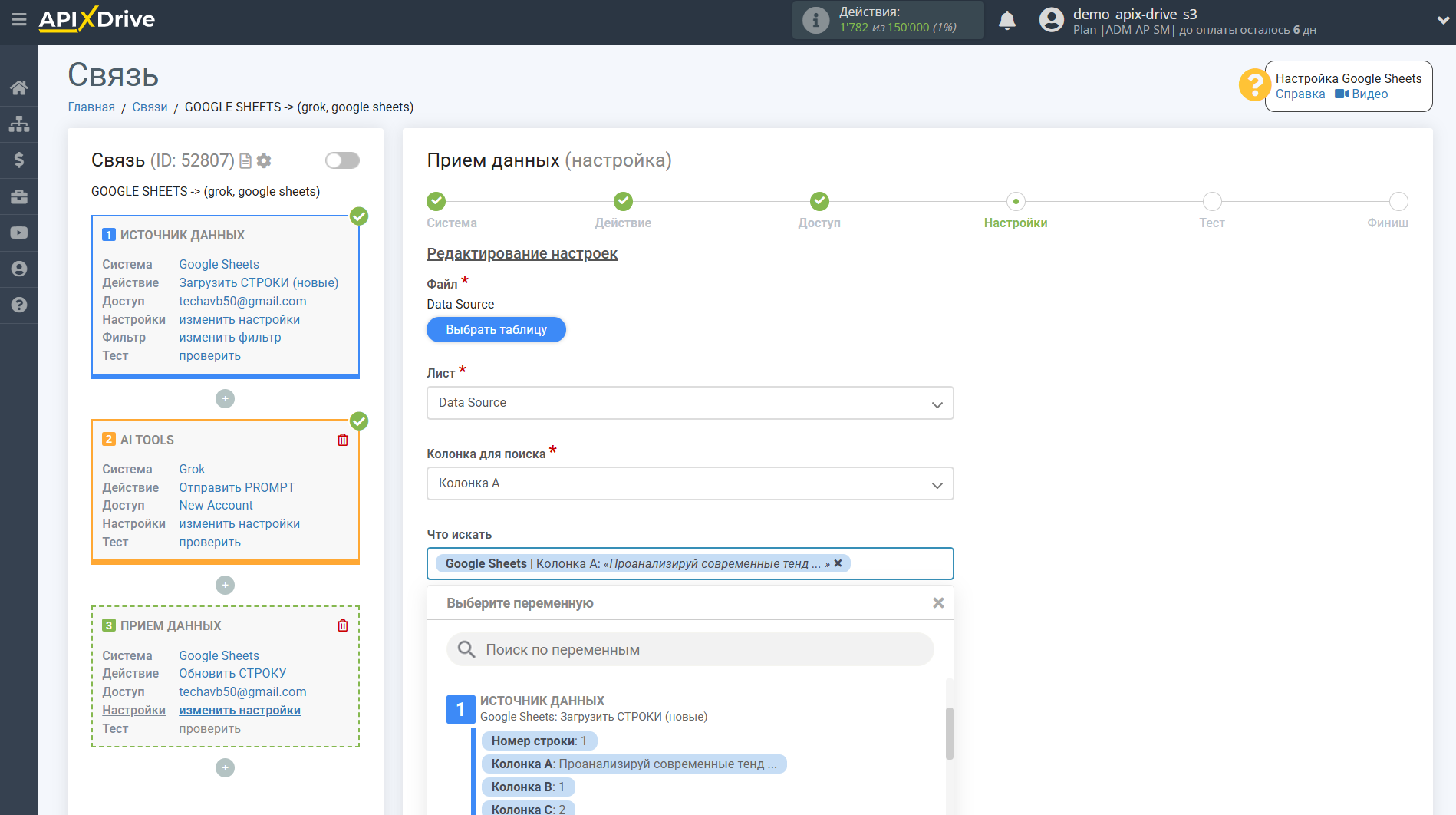Open the hamburger menu in top bar
Image resolution: width=1456 pixels, height=815 pixels.
click(18, 19)
